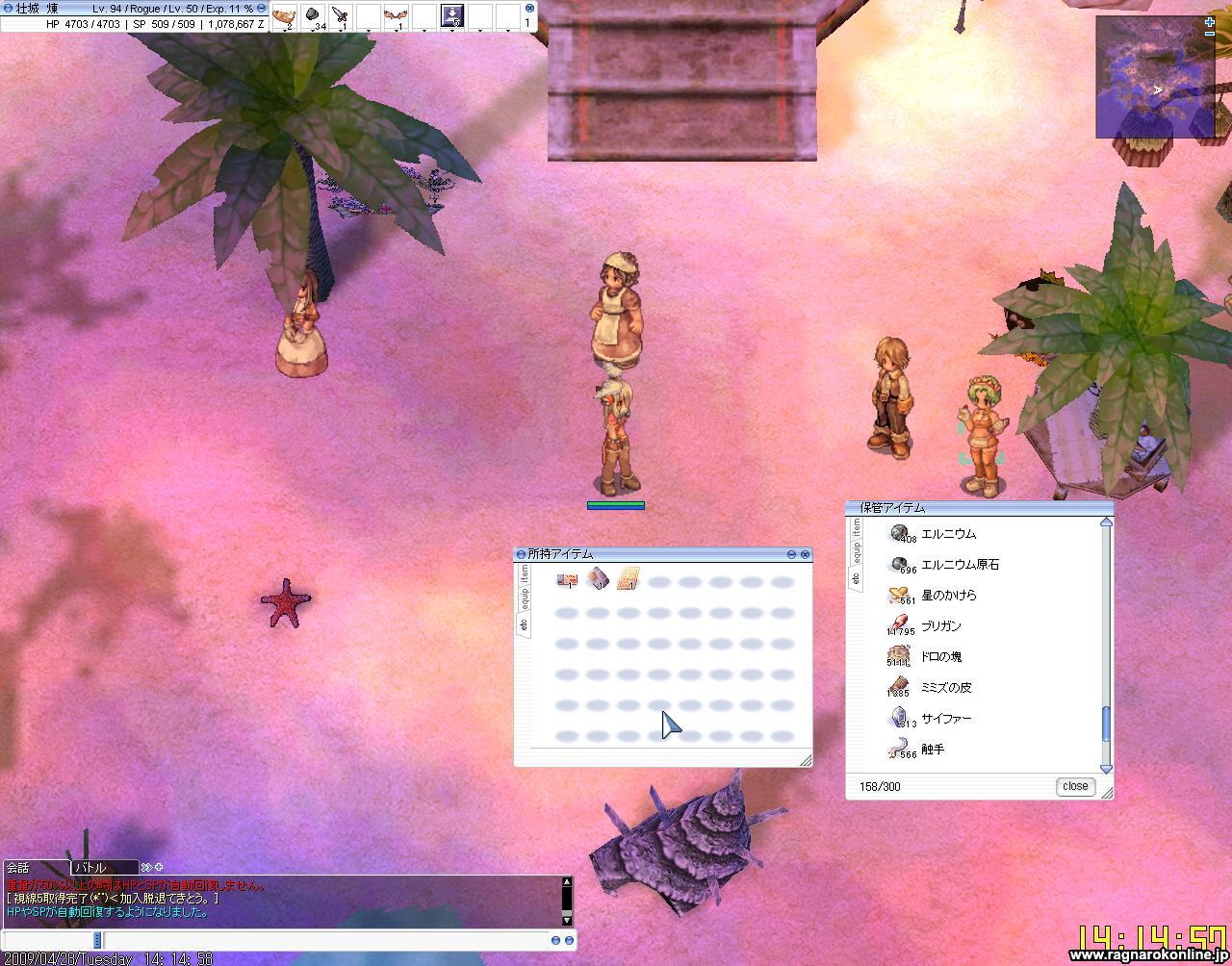The width and height of the screenshot is (1232, 966).
Task: Grab the storage window resize corner
Action: (x=1107, y=793)
